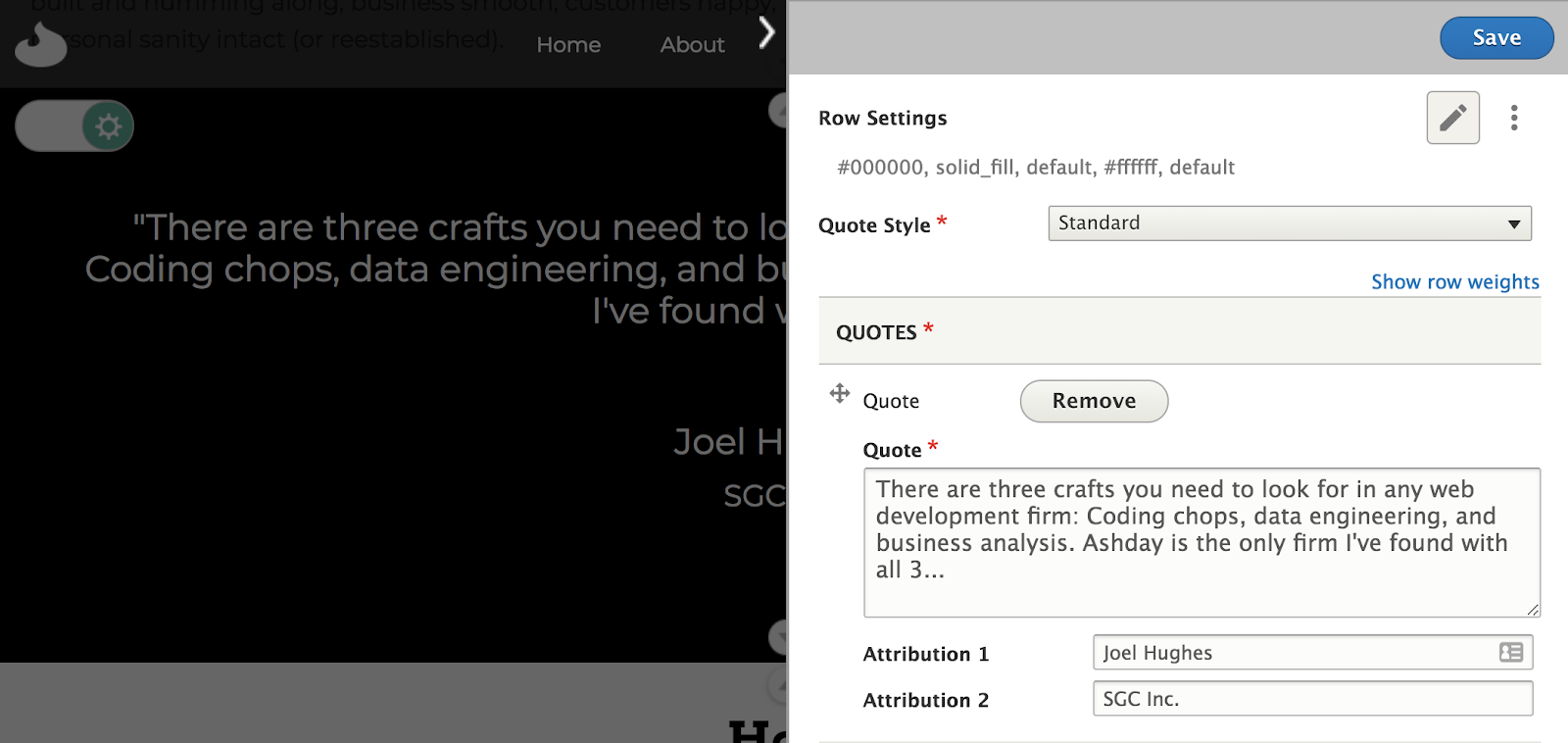
Task: Open the About menu item
Action: coord(692,45)
